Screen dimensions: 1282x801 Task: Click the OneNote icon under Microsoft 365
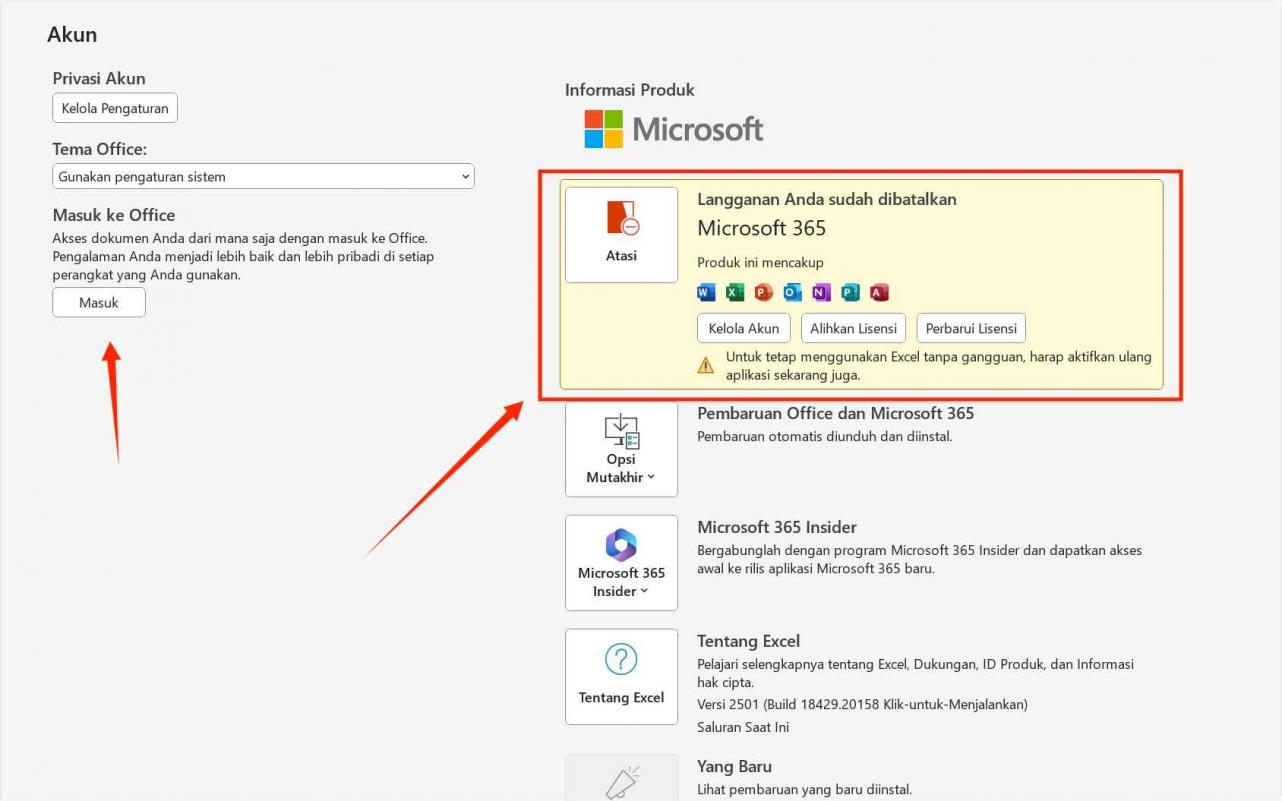click(819, 292)
